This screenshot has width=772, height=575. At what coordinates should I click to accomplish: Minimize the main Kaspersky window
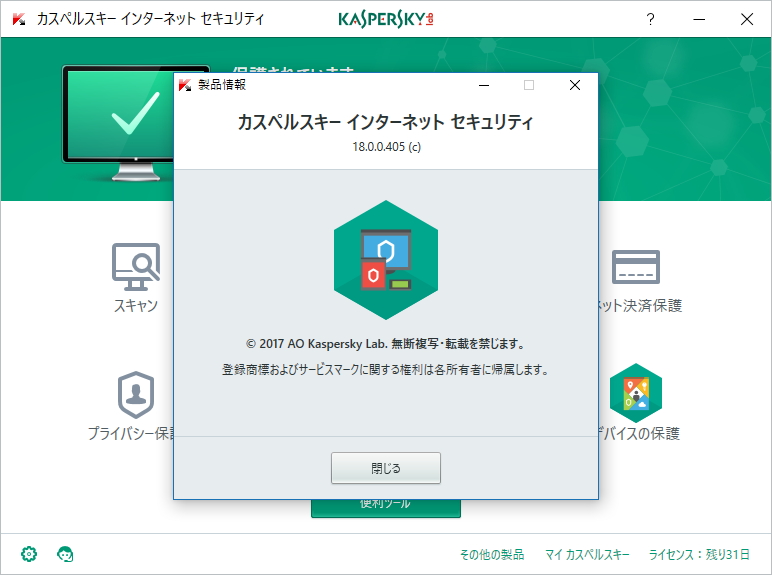point(699,19)
